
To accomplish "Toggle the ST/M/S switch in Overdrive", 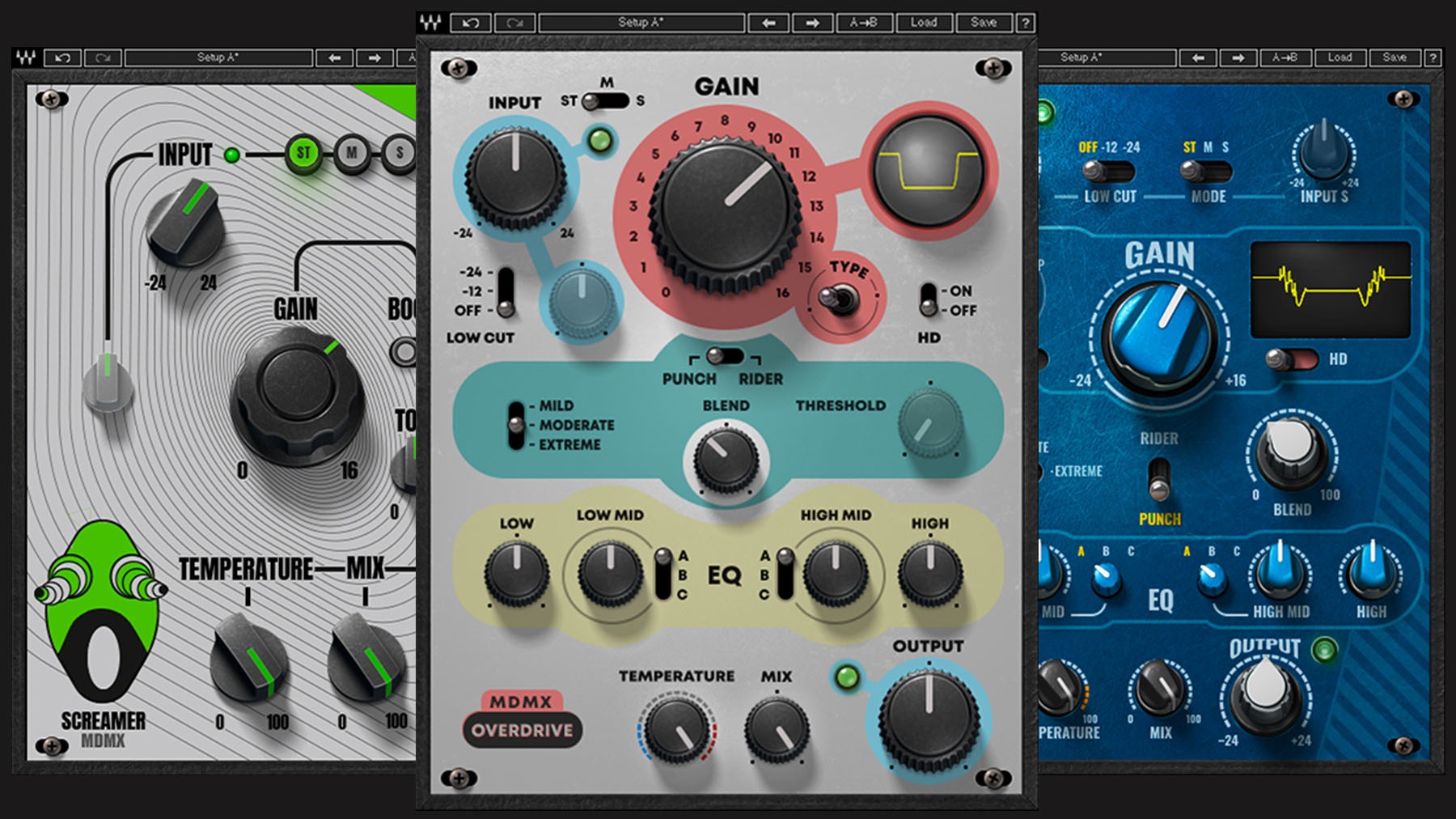I will pyautogui.click(x=605, y=101).
